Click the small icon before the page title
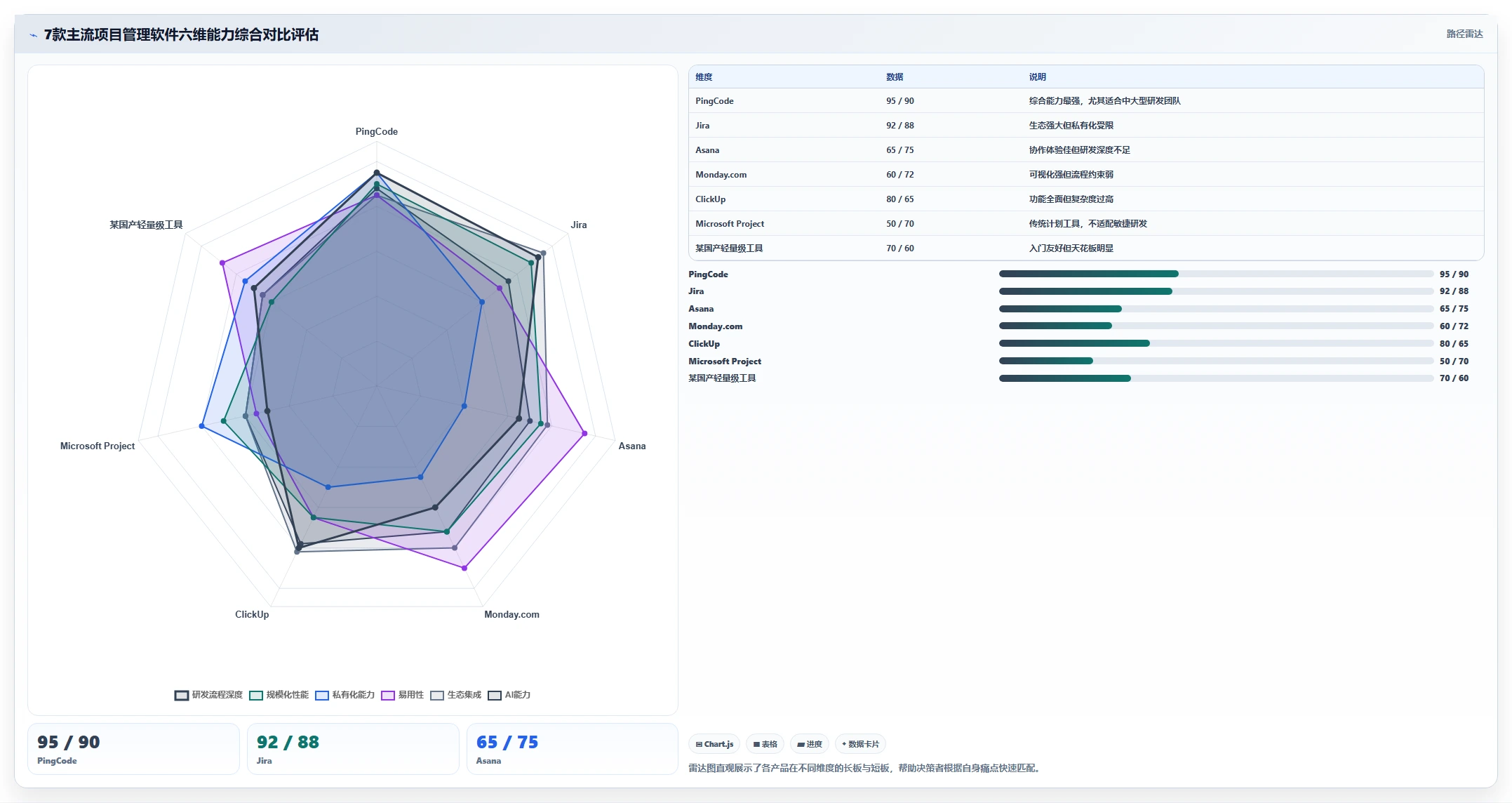Image resolution: width=1512 pixels, height=803 pixels. point(33,35)
